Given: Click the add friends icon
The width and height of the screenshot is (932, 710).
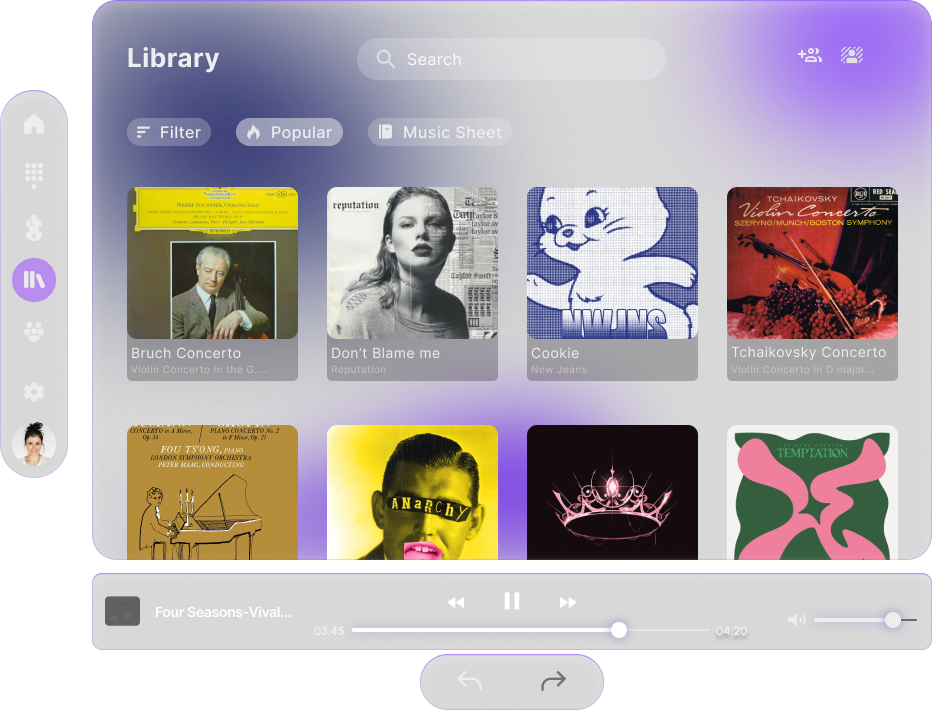Looking at the screenshot, I should pos(810,55).
